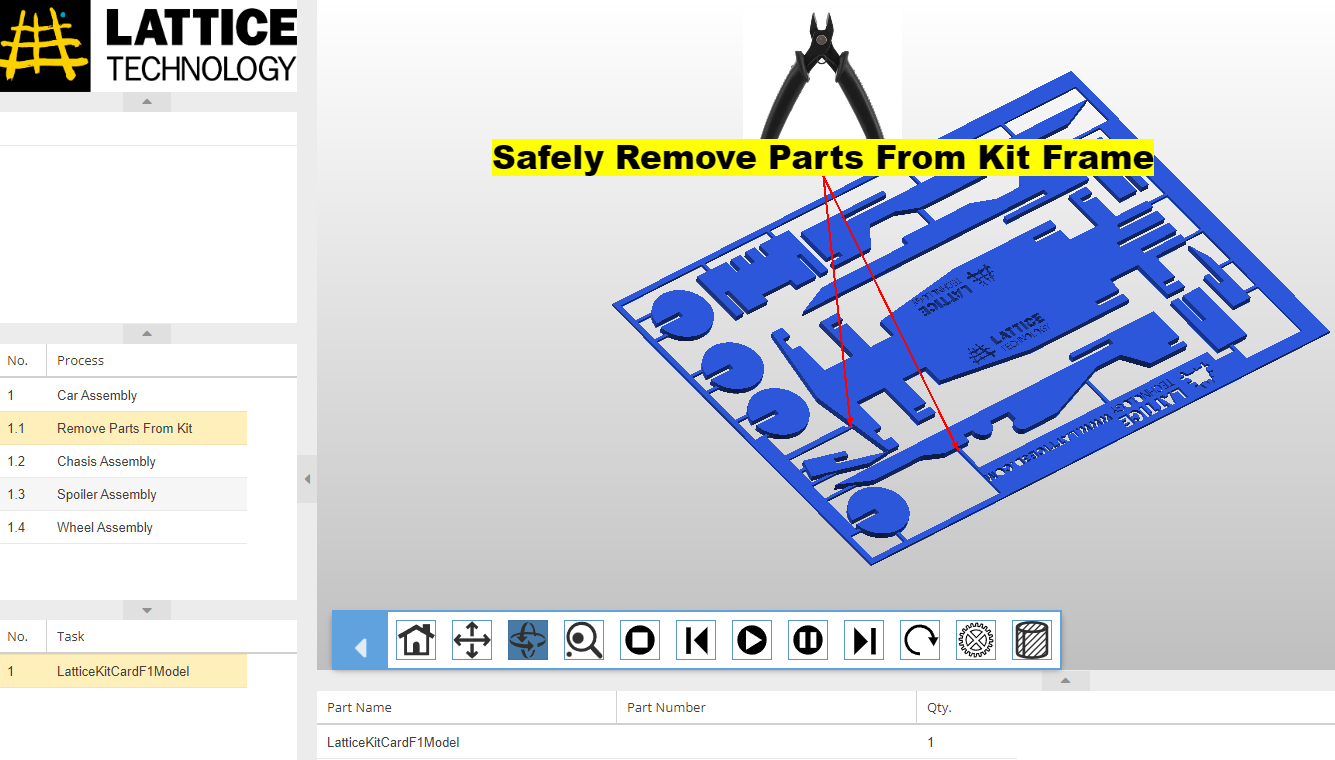Collapse the left side panel chevron

tap(306, 479)
